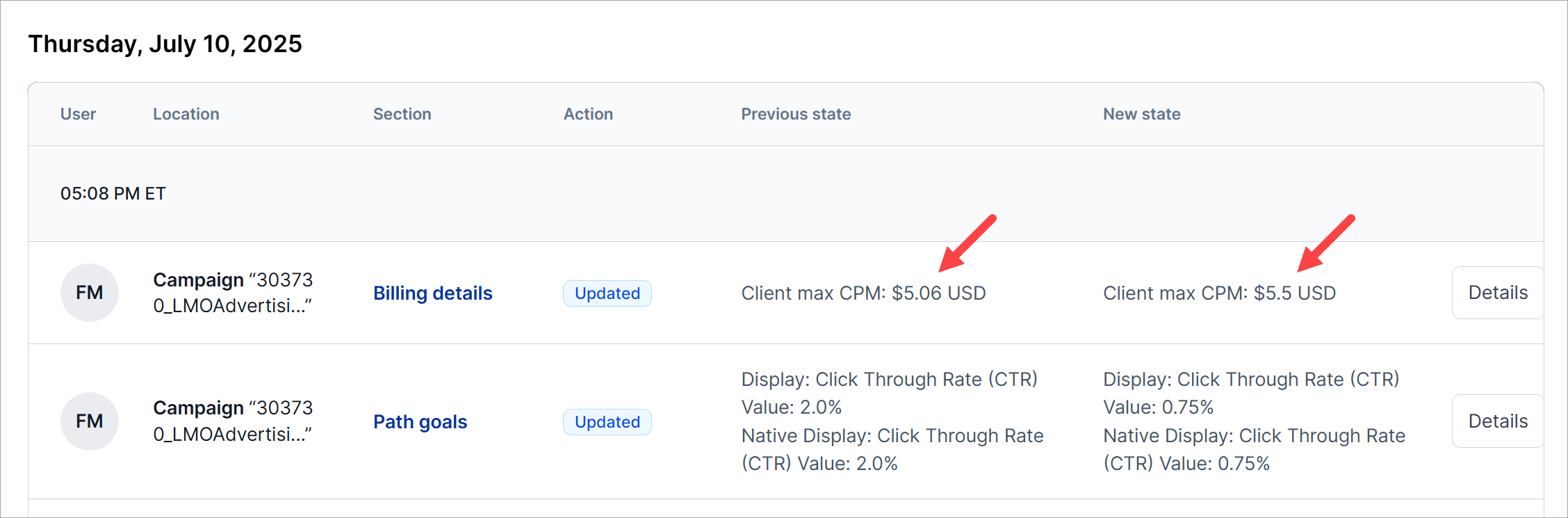
Task: Click the New state column header
Action: pos(1141,114)
